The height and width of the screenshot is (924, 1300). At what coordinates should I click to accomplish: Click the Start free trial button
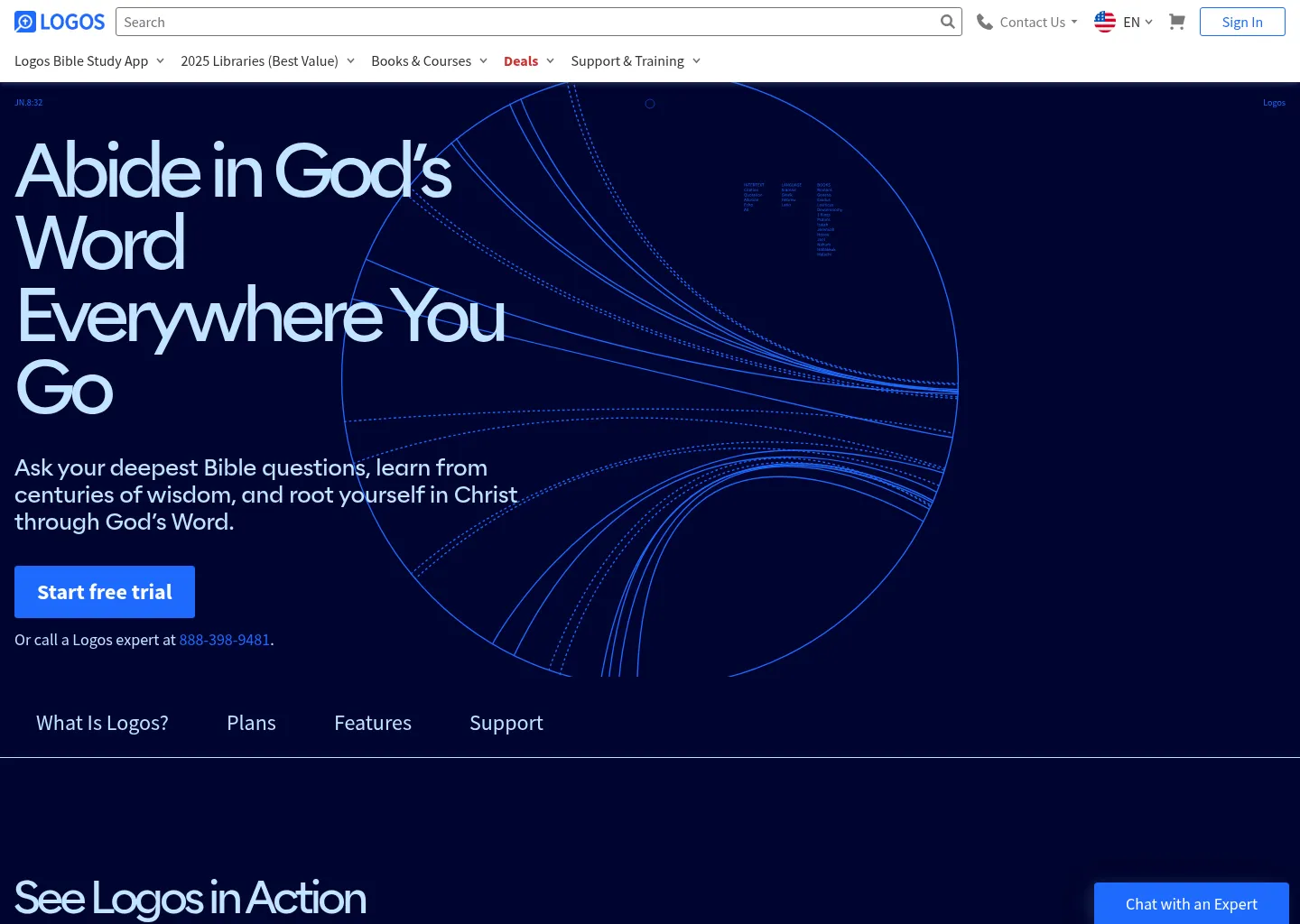pos(105,592)
